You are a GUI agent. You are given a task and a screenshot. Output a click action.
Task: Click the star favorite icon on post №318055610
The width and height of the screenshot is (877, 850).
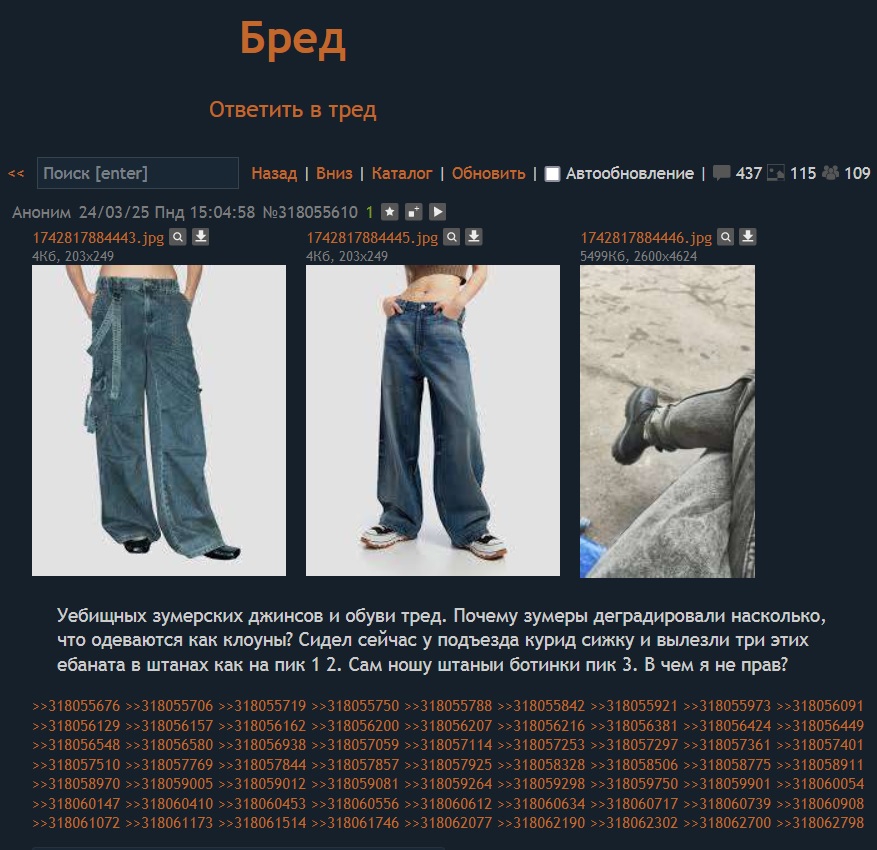[390, 212]
